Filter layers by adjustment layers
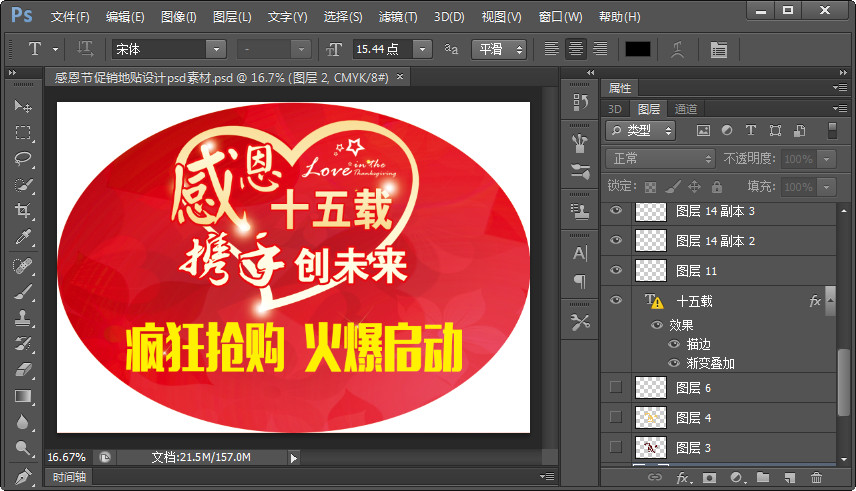This screenshot has width=856, height=491. (727, 131)
